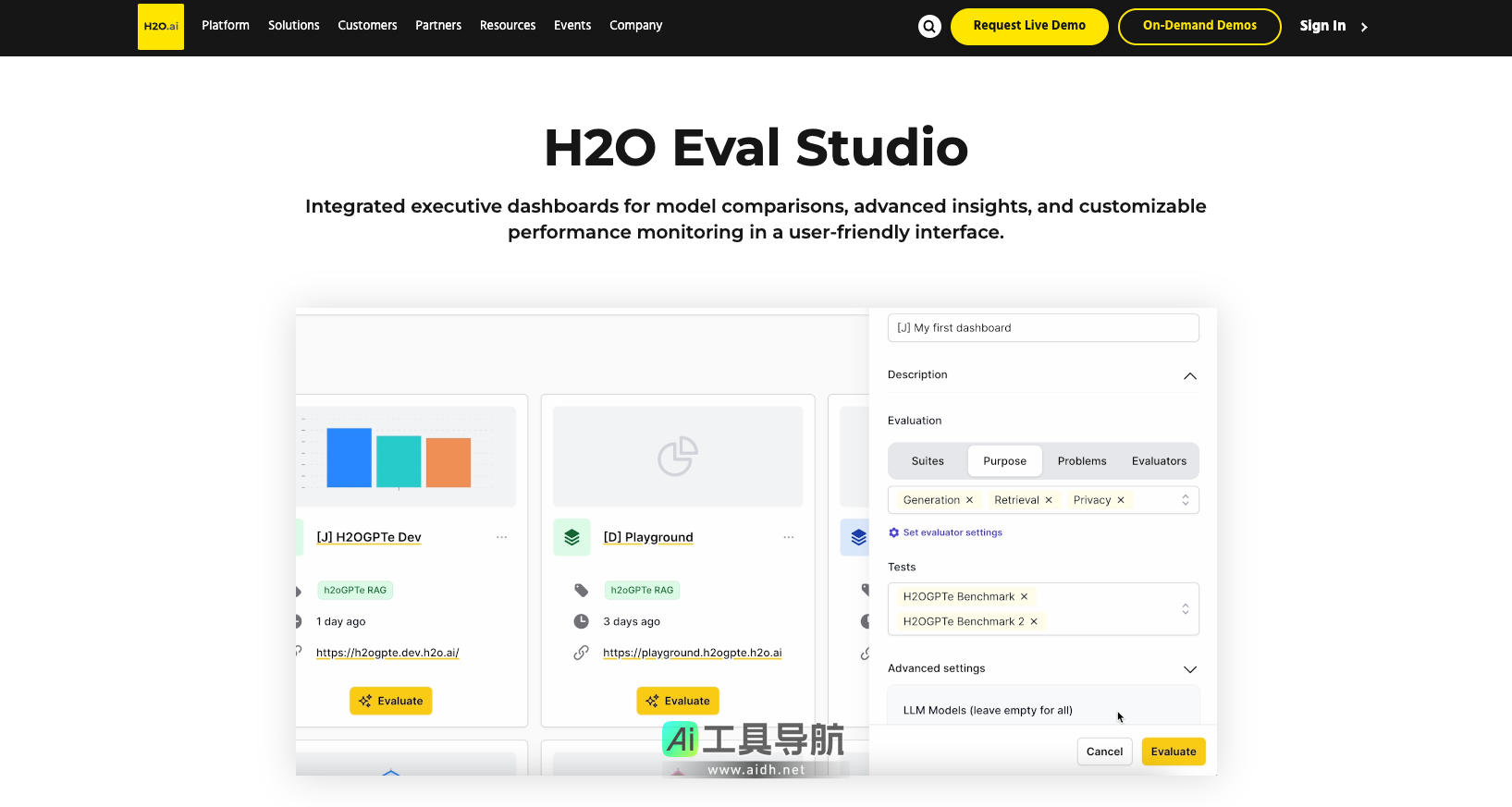Remove the Retrieval tag

pyautogui.click(x=1049, y=500)
